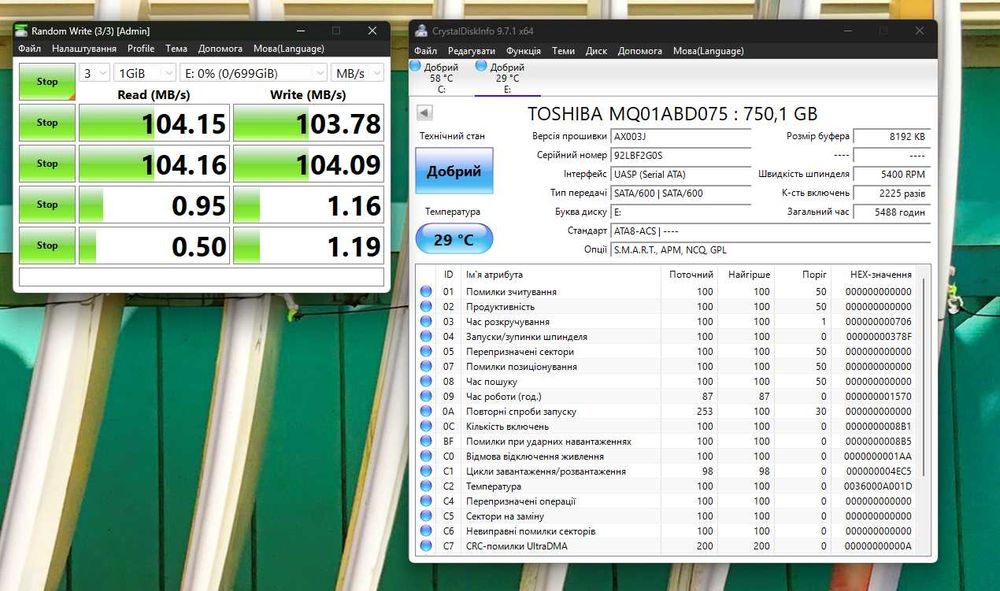Open Тема menu in CrystalDiskMark
The height and width of the screenshot is (591, 1000).
[x=176, y=48]
